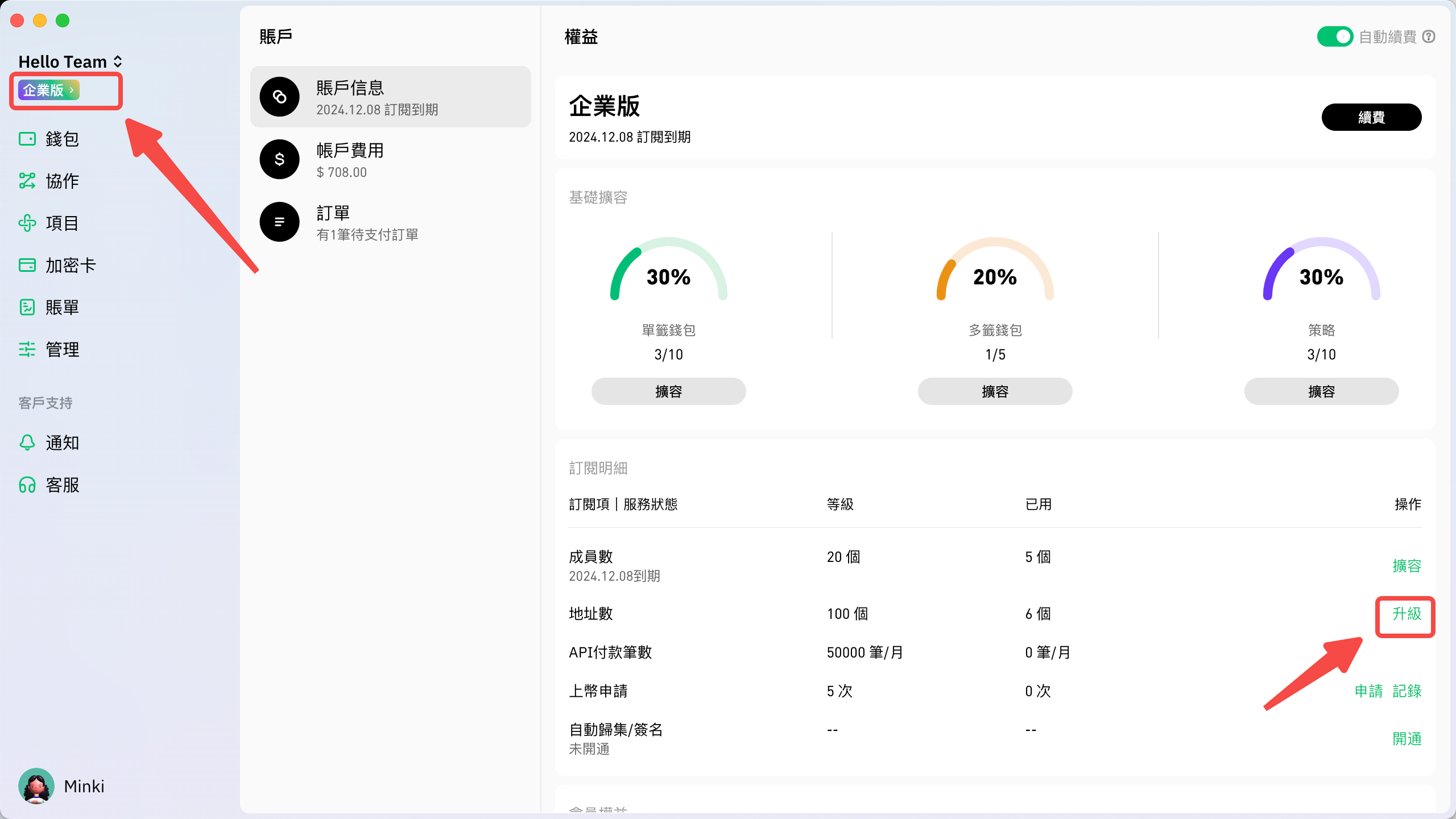Open the crypto card (加密卡) icon
The image size is (1456, 819).
tap(27, 265)
